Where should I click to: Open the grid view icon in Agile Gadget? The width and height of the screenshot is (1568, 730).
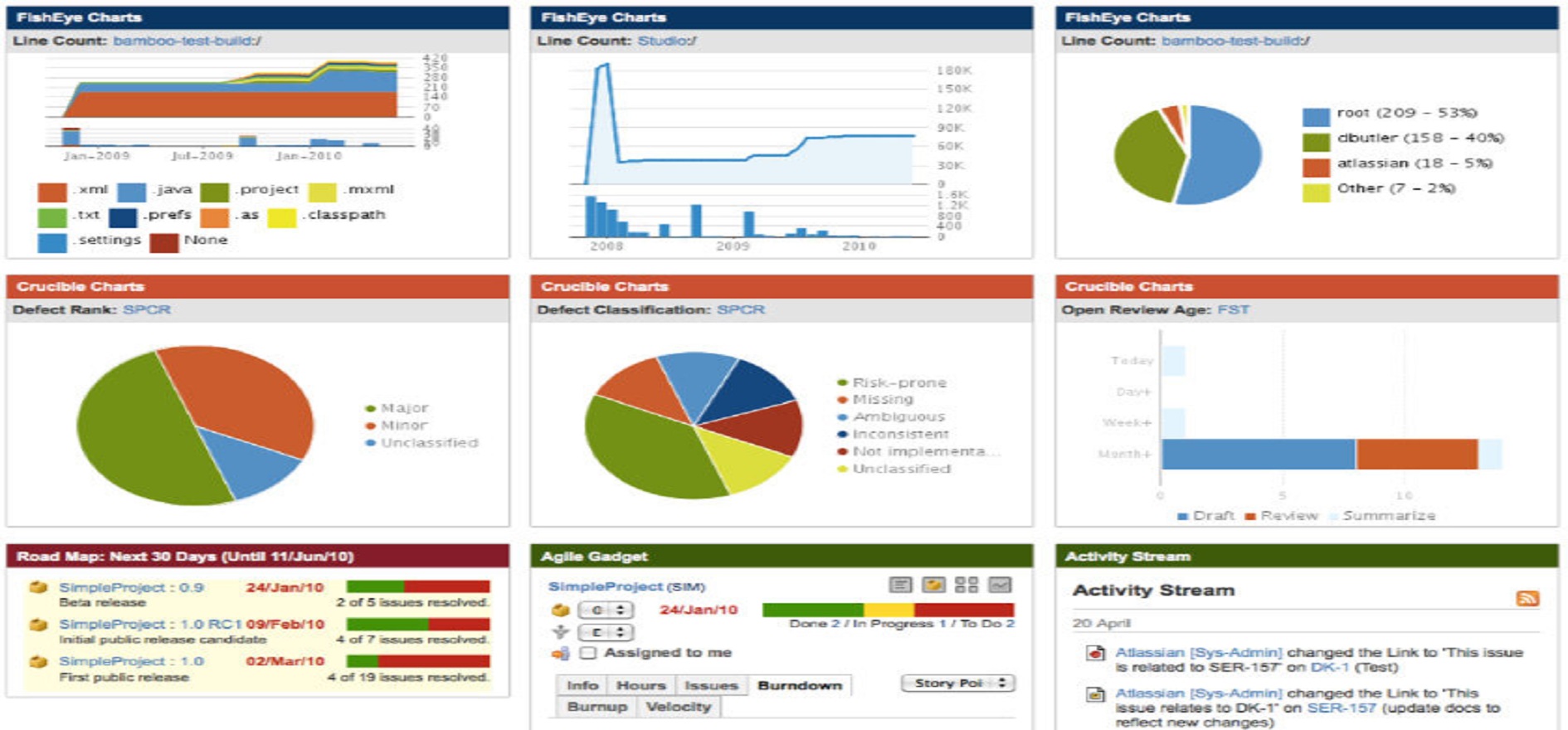967,585
